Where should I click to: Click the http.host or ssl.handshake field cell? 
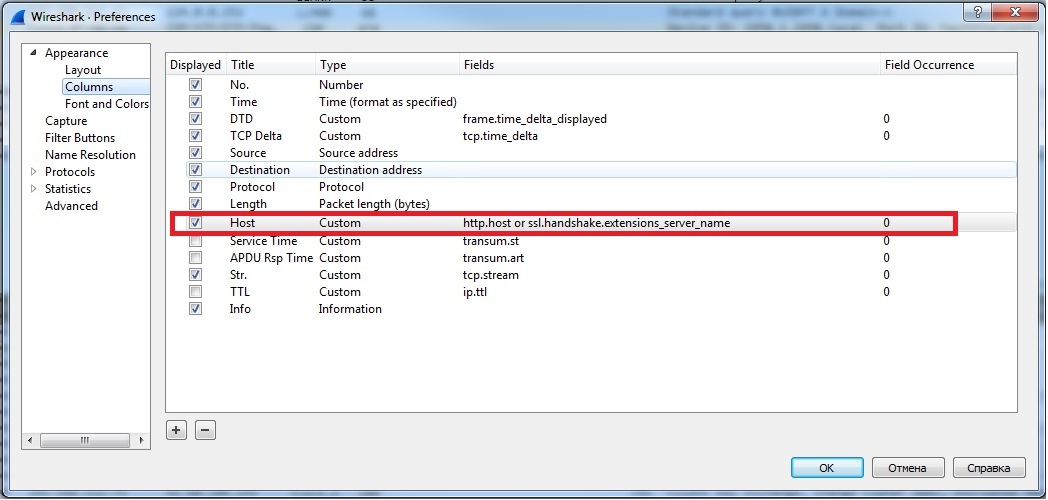(x=596, y=223)
